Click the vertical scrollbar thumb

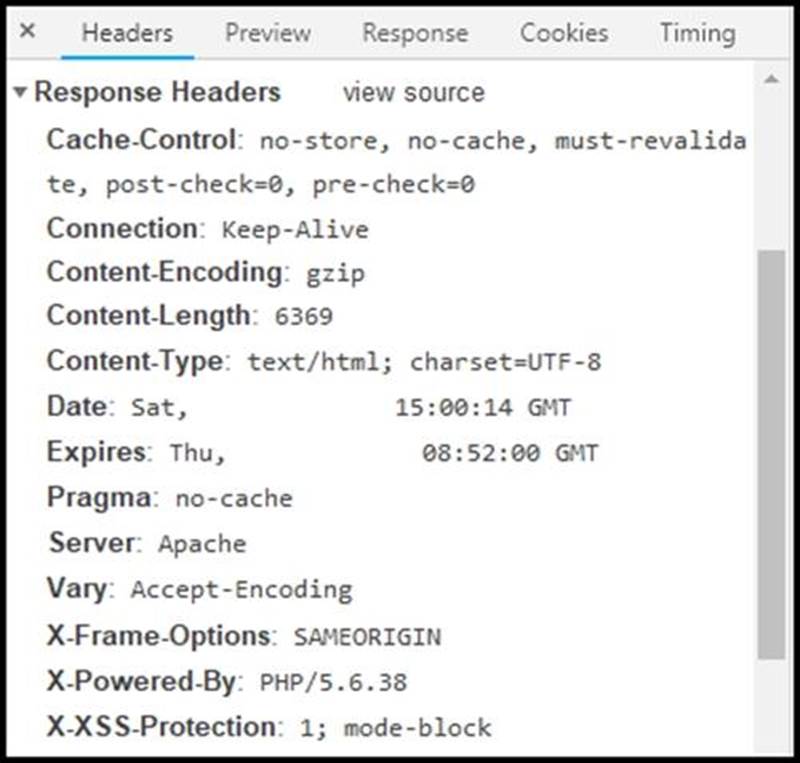pos(770,450)
